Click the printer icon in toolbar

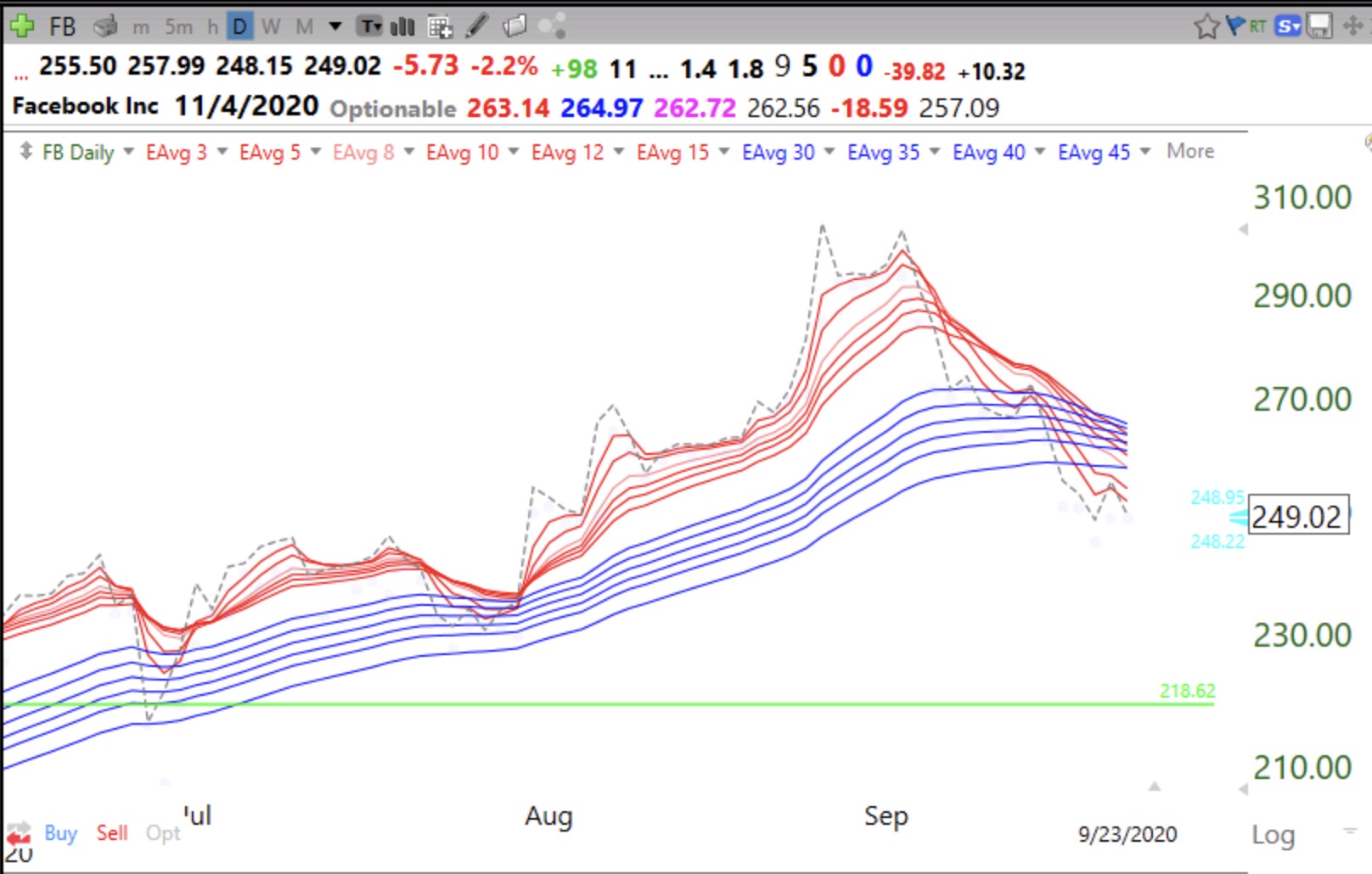(x=105, y=27)
